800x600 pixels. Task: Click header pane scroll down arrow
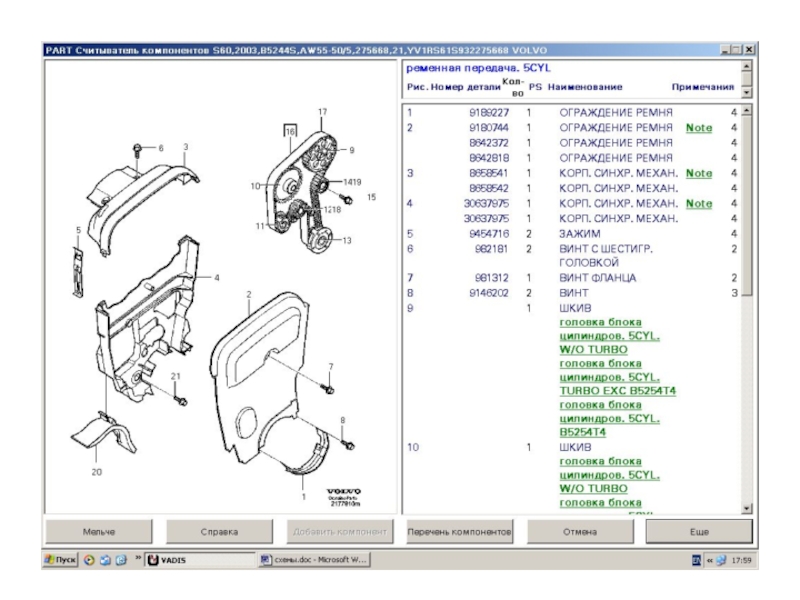(747, 92)
